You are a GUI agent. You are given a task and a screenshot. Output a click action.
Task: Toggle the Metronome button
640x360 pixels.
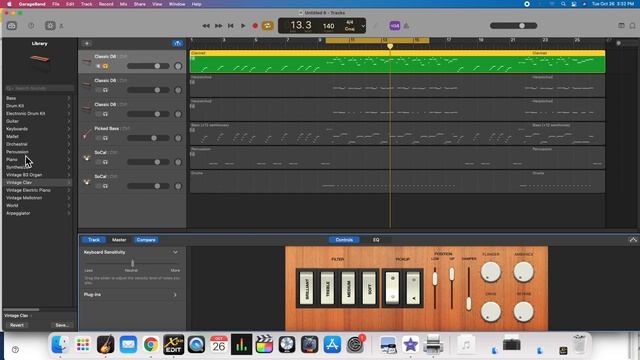tap(407, 26)
